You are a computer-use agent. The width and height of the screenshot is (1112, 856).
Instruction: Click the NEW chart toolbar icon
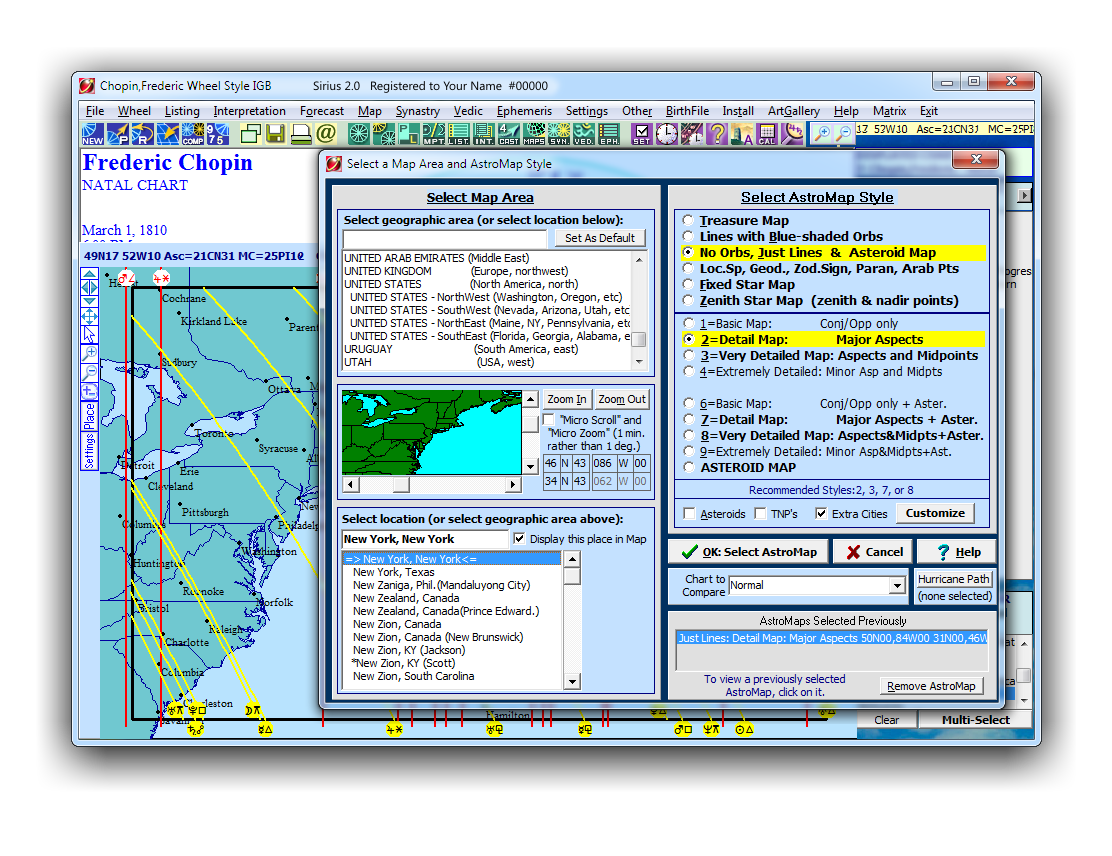click(93, 134)
